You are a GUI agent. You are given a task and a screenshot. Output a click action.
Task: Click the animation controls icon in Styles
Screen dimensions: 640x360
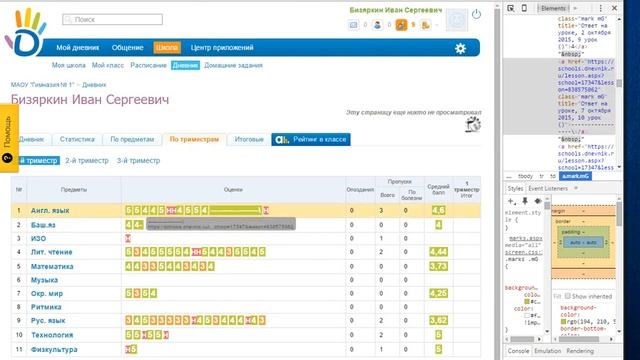point(538,201)
